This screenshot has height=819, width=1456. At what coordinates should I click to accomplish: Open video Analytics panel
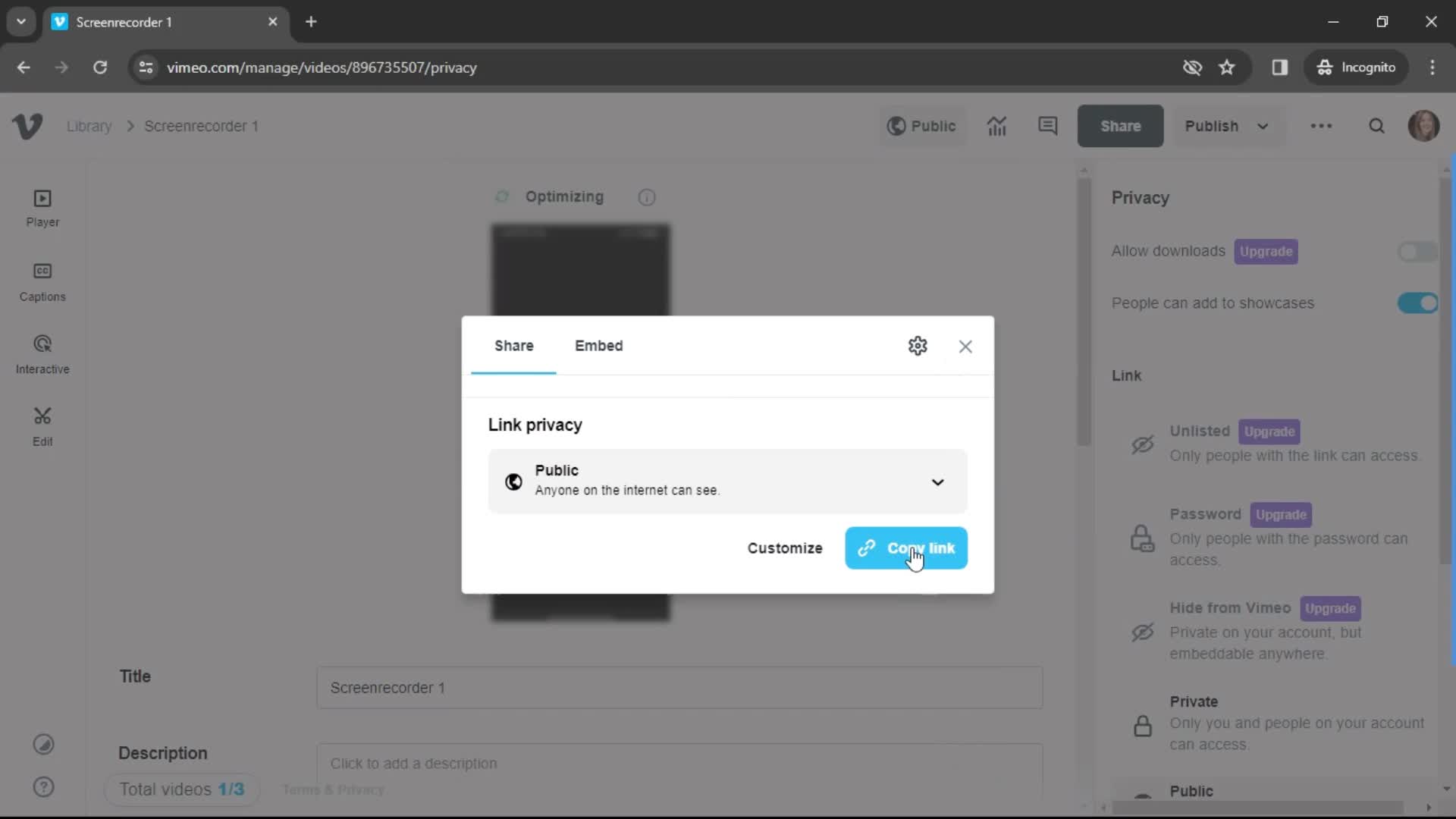[x=998, y=126]
